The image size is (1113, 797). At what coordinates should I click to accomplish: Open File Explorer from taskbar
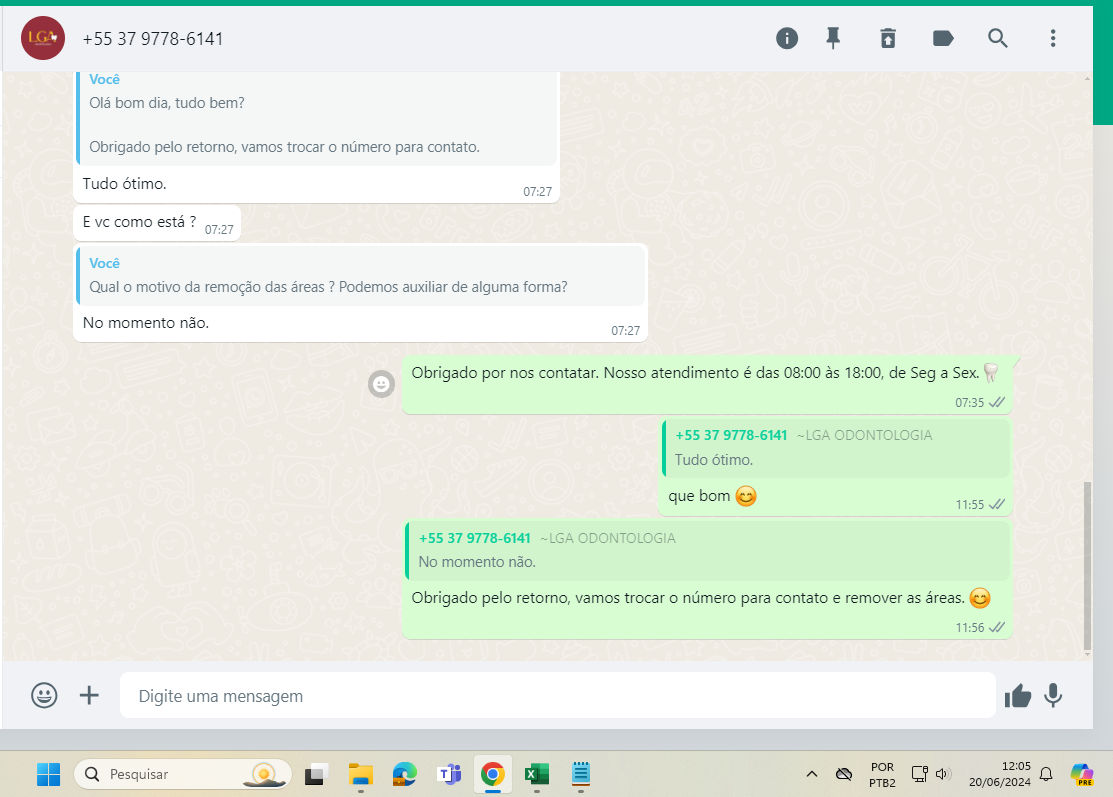coord(361,774)
